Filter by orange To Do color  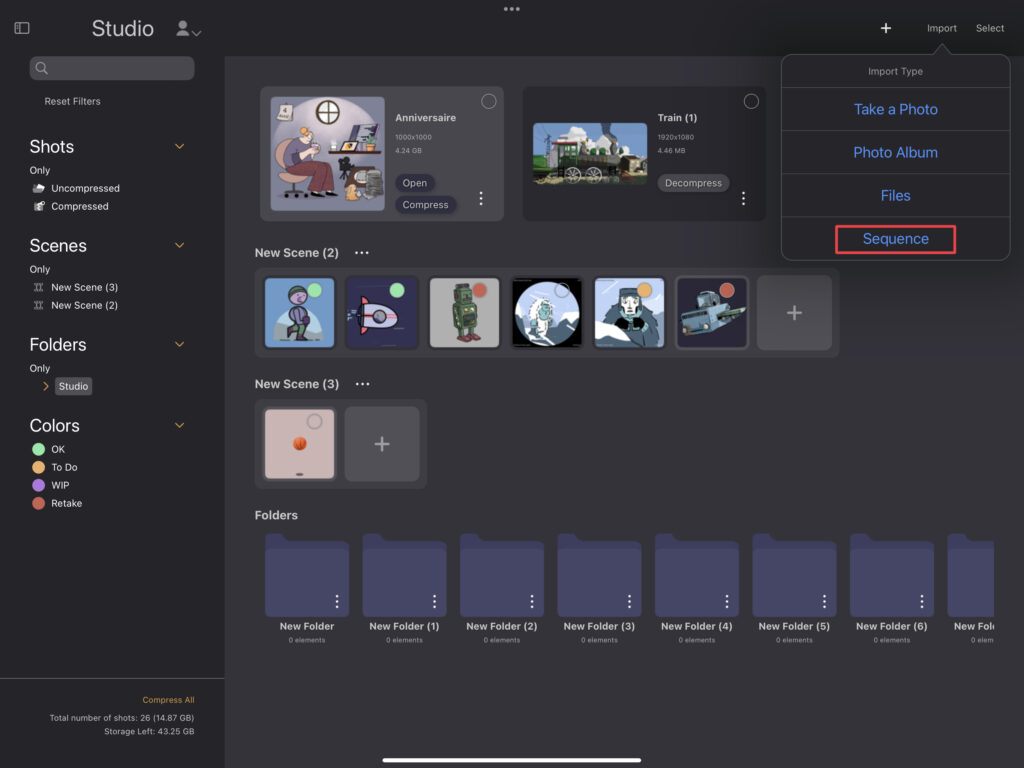(x=55, y=467)
